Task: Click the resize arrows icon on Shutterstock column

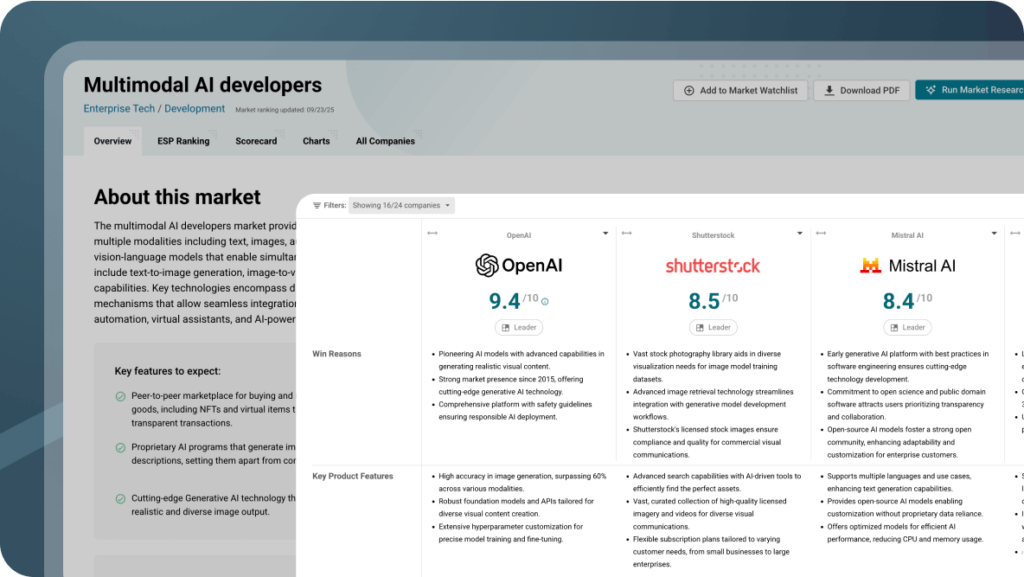Action: (626, 234)
